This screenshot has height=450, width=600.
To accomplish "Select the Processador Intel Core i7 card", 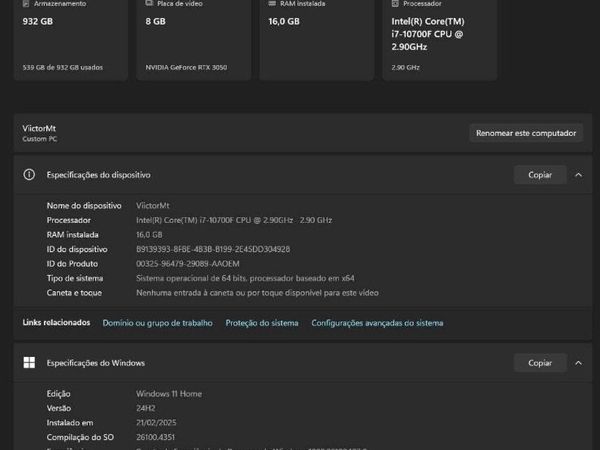I will (440, 38).
